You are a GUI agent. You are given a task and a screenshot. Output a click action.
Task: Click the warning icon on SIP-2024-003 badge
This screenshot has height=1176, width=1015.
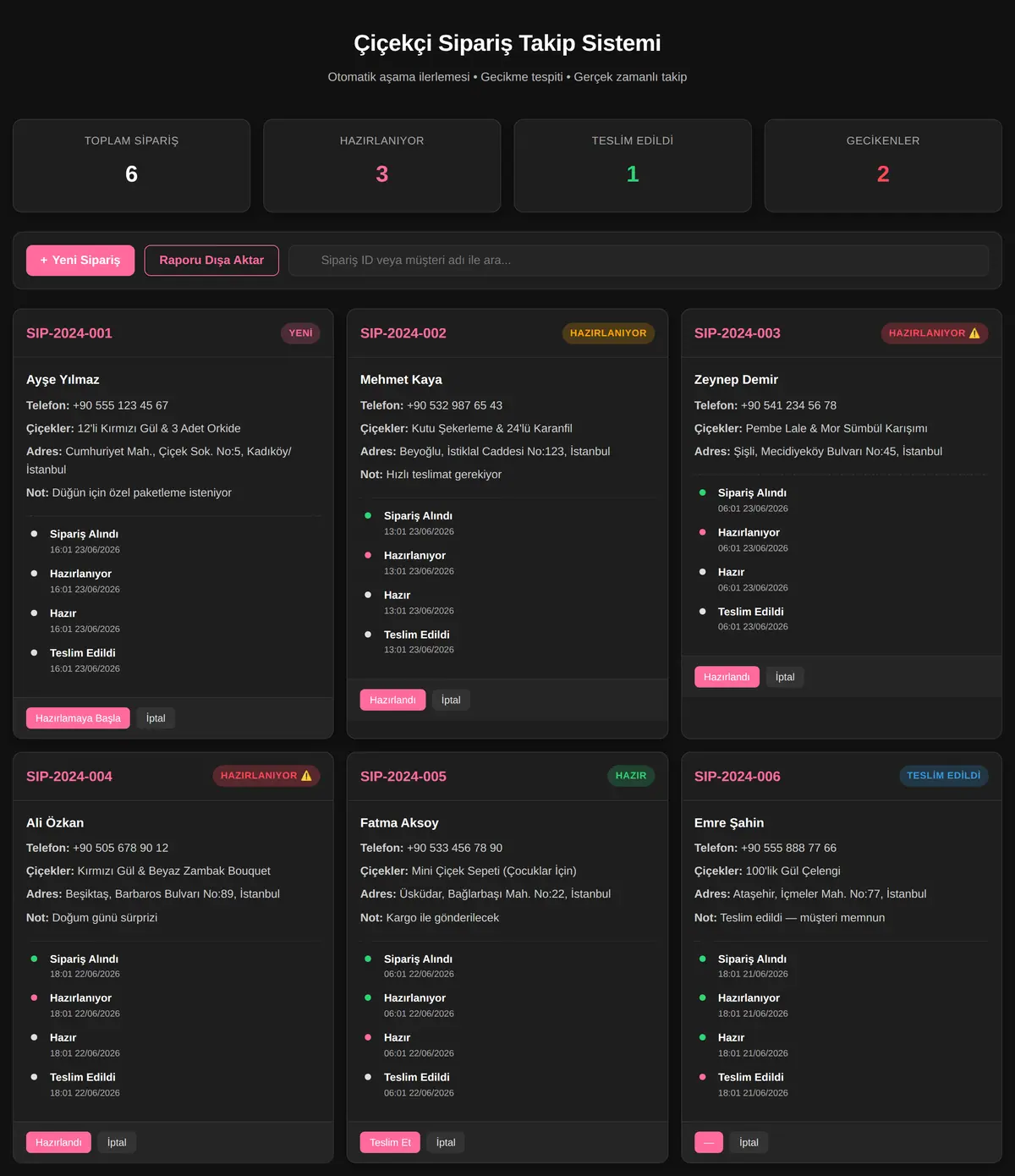click(x=974, y=333)
